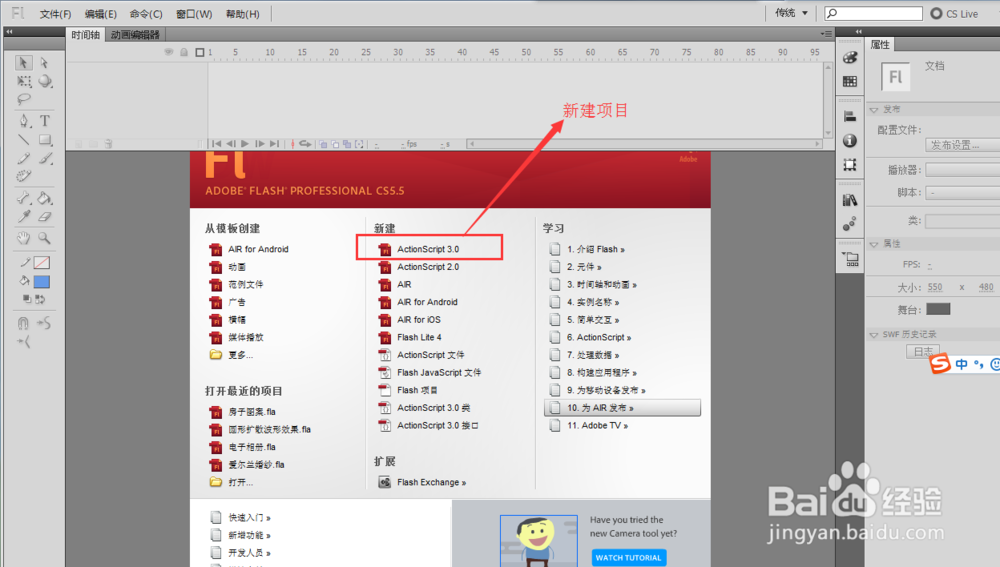The image size is (1000, 567).
Task: Select the 3D Rotation tool
Action: [45, 81]
